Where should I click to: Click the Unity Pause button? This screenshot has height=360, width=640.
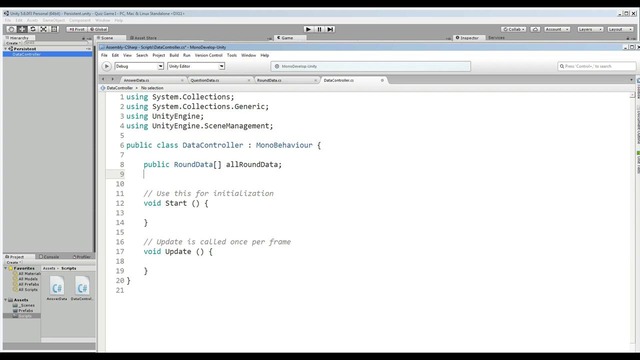pos(319,29)
